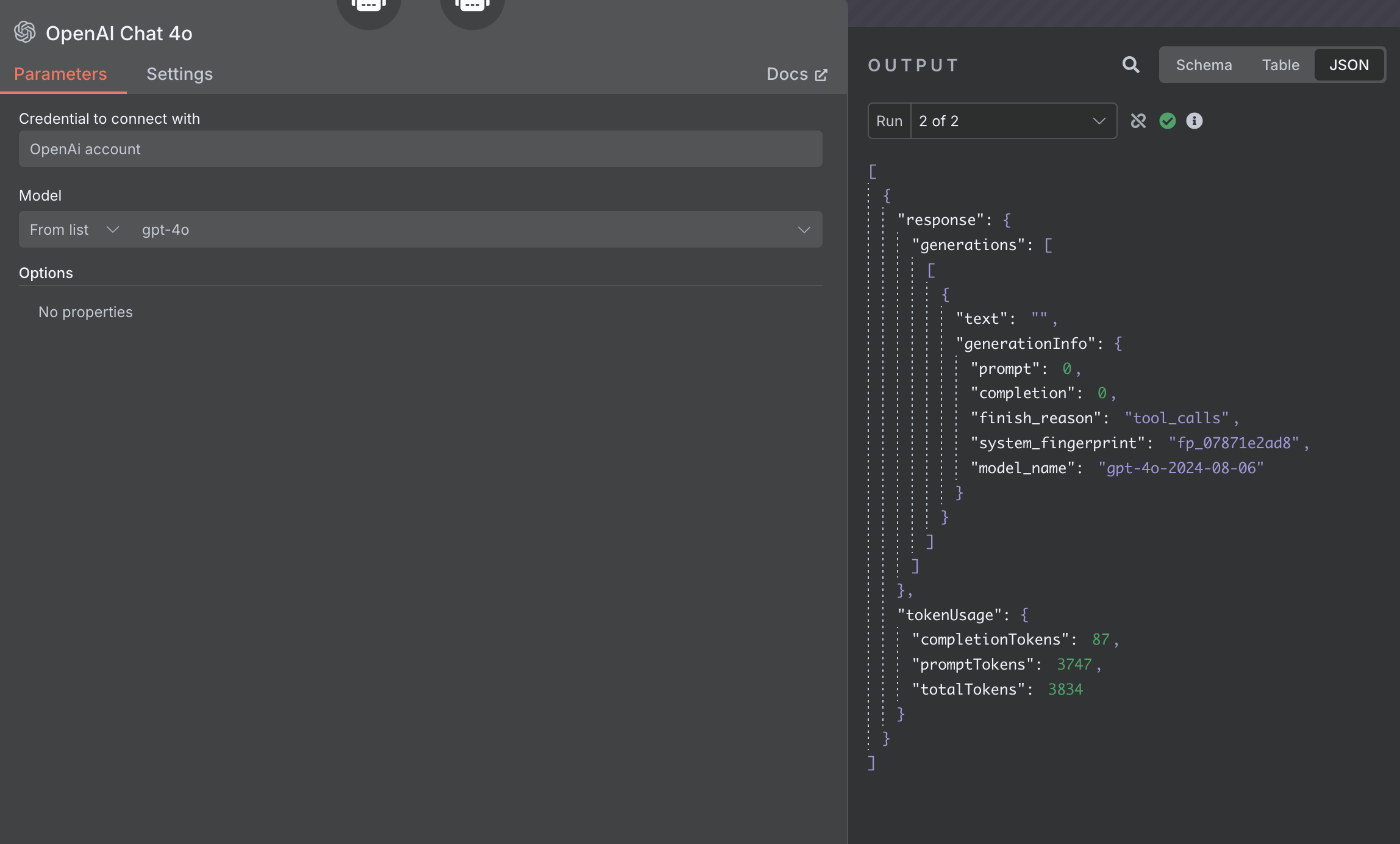Click the finish_reason tool_calls value
Screen dimensions: 1400x844
pos(1177,418)
